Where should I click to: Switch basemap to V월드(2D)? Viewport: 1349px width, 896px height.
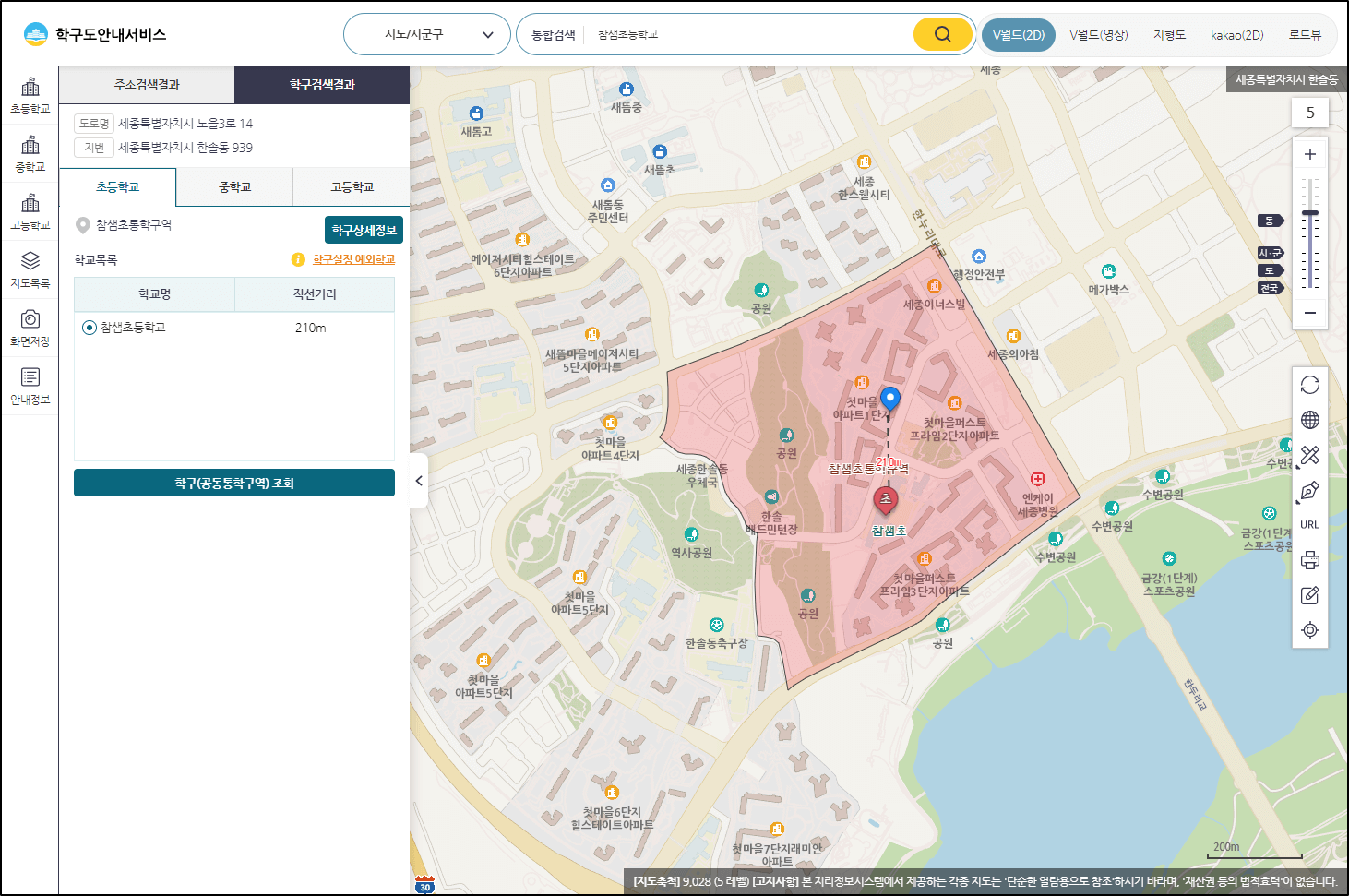click(1019, 35)
